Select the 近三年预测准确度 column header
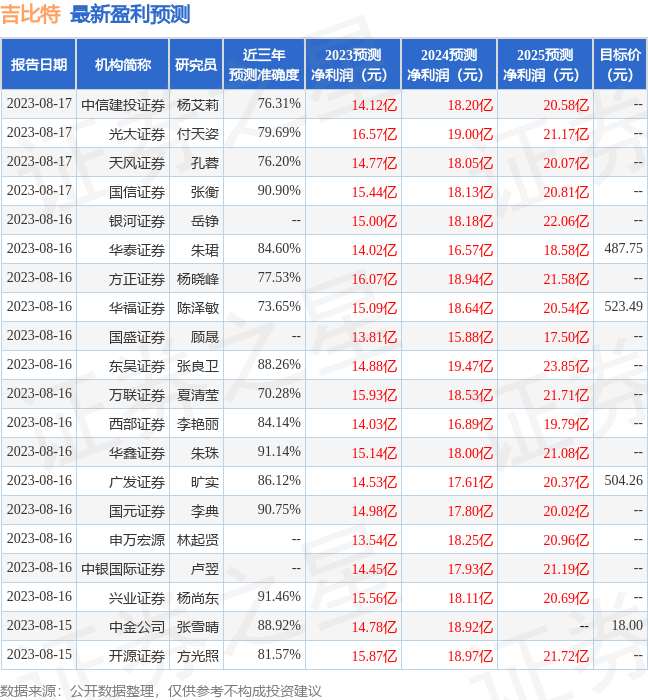Viewport: 648px width, 700px height. [264, 65]
